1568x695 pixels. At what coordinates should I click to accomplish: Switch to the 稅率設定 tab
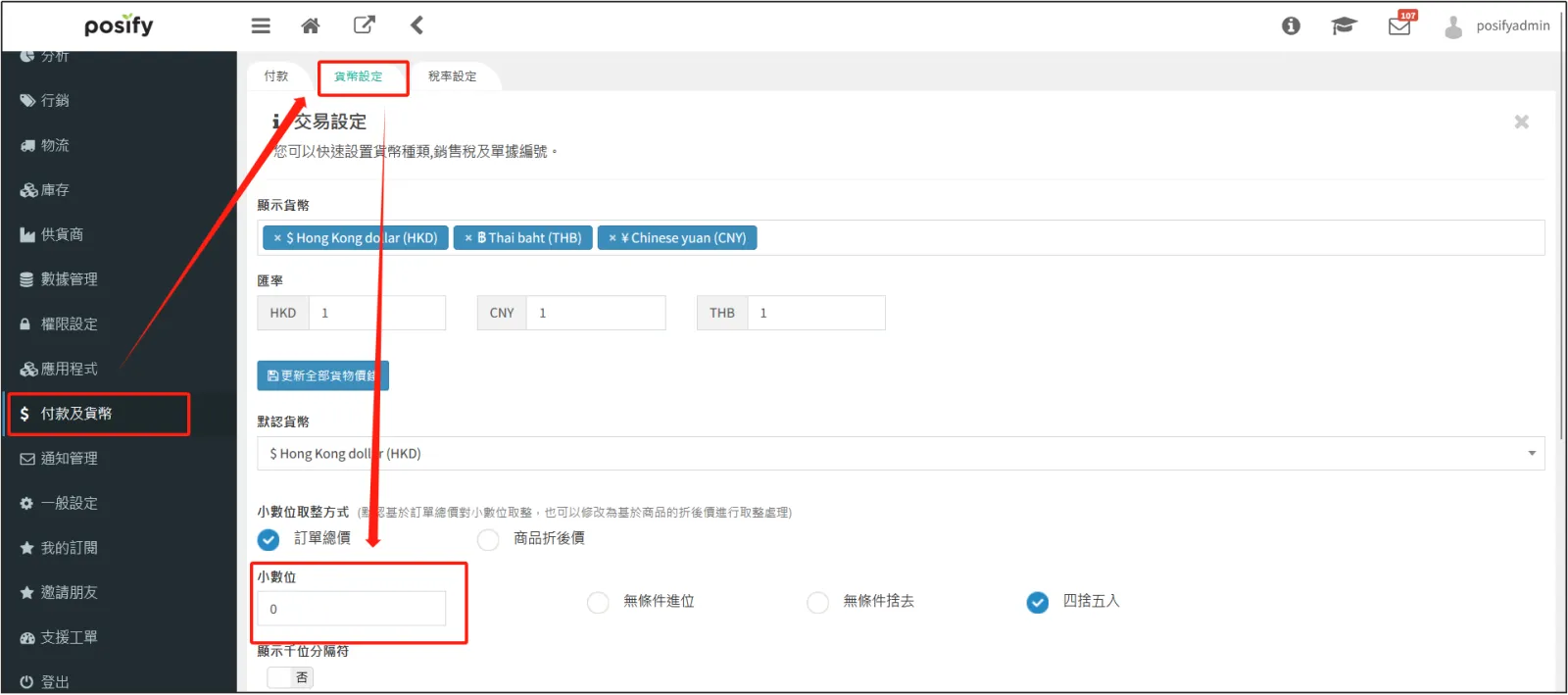click(x=453, y=76)
